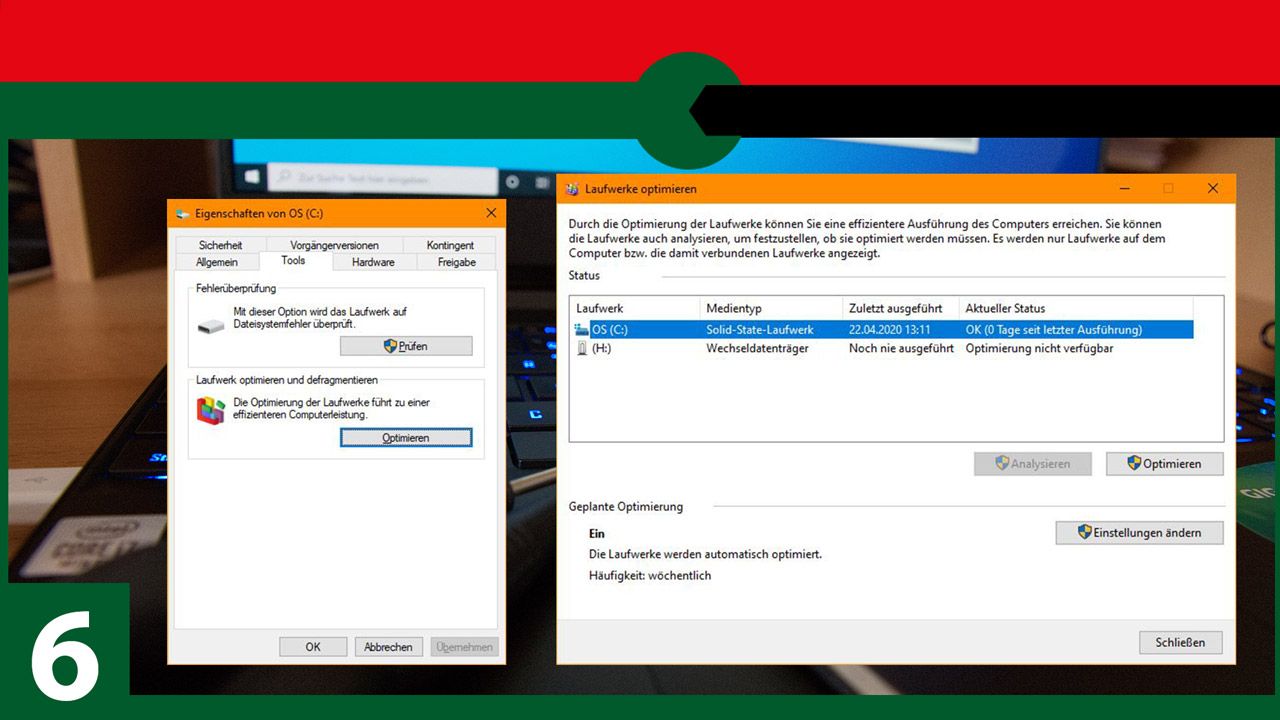The image size is (1280, 720).
Task: Switch to the Hardware tab
Action: [x=373, y=261]
